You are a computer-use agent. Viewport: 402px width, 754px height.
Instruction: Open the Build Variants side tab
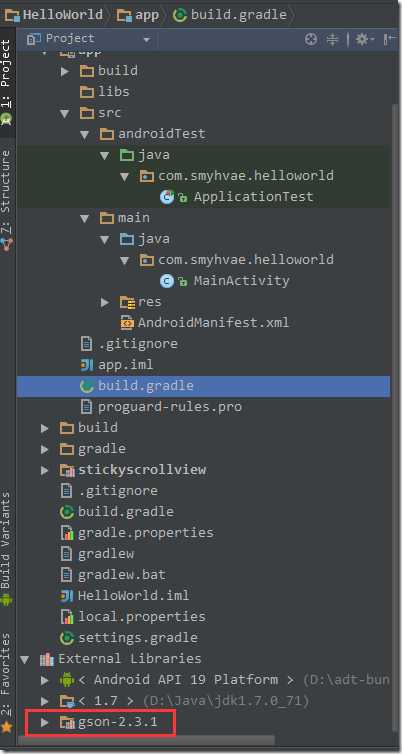pos(6,548)
